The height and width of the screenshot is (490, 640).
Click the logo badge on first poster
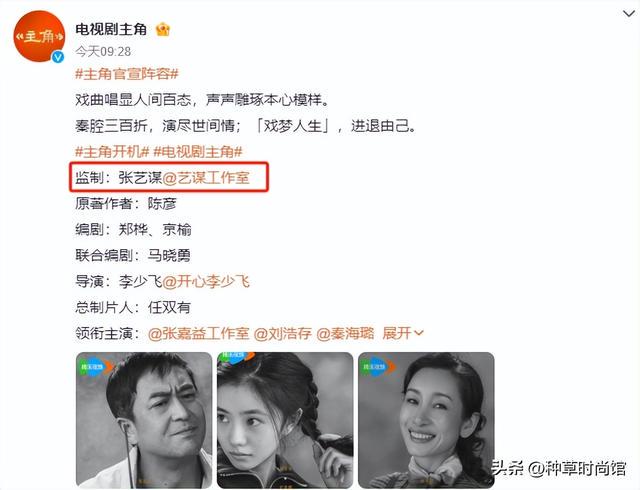coord(96,367)
